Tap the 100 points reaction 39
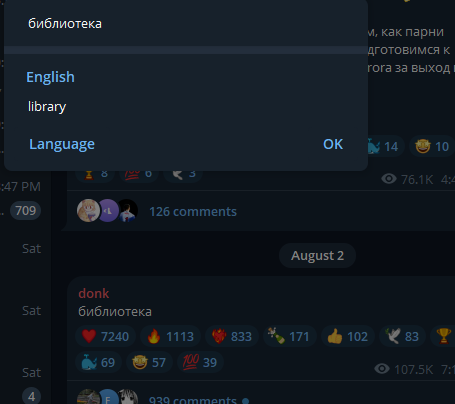This screenshot has height=404, width=455. [x=200, y=362]
